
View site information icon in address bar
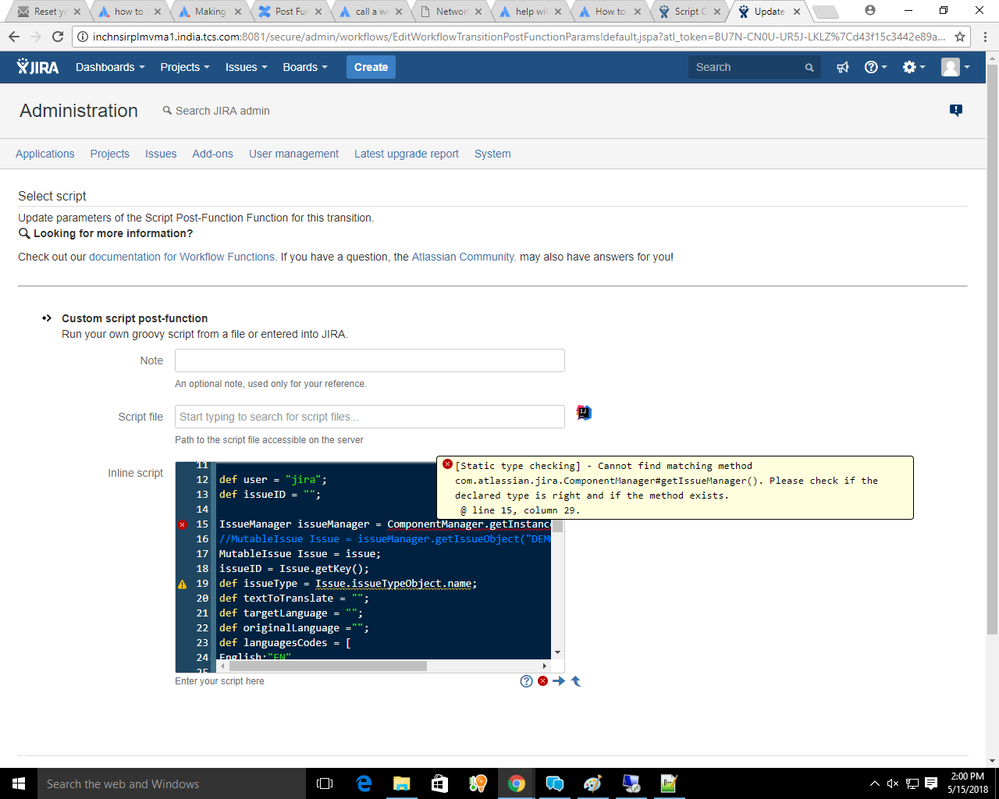83,37
